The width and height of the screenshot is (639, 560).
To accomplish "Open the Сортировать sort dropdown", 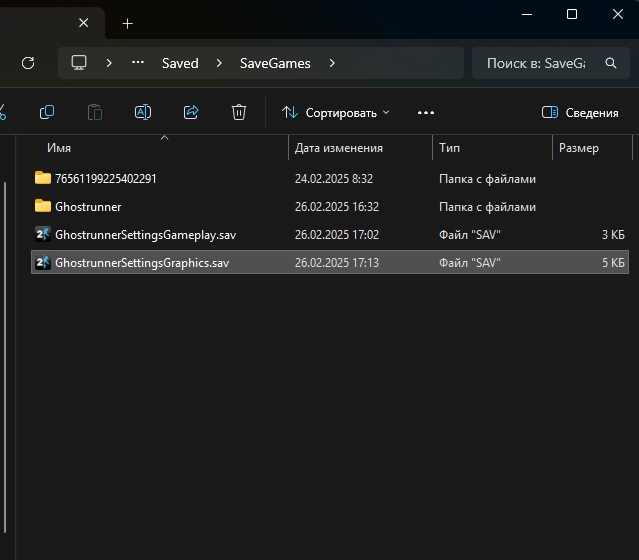I will [336, 112].
